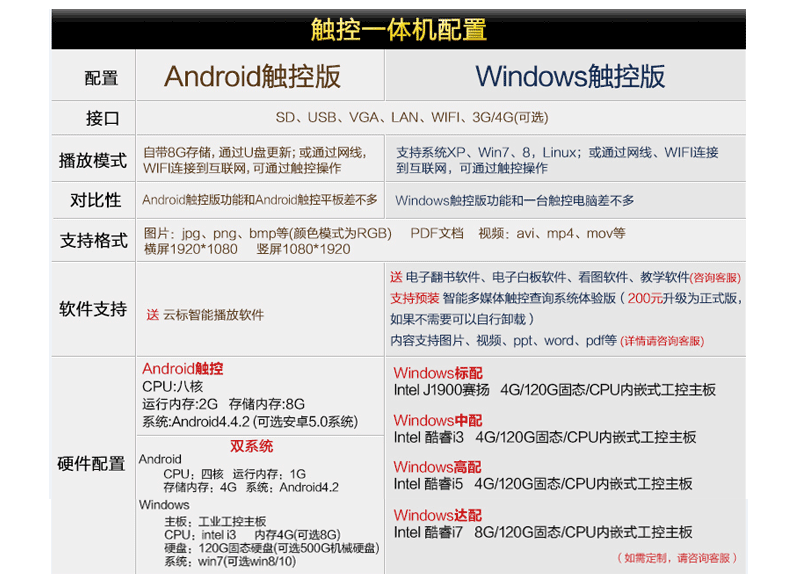The height and width of the screenshot is (579, 790).
Task: Select the Android触控版 column header
Action: click(x=252, y=77)
